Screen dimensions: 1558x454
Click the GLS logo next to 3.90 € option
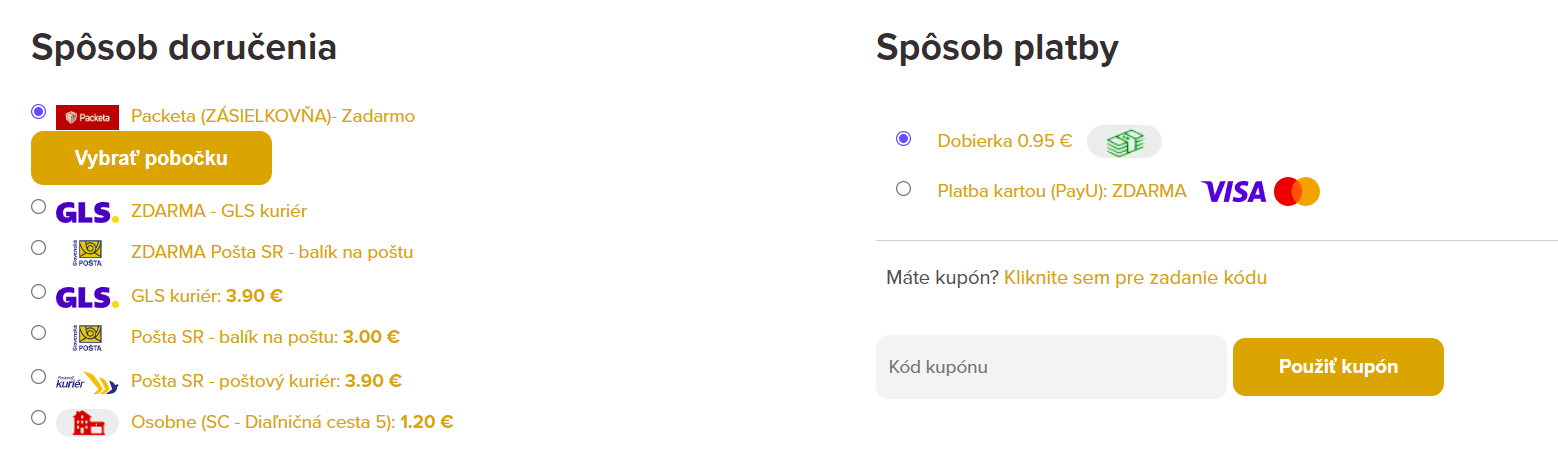(x=87, y=297)
